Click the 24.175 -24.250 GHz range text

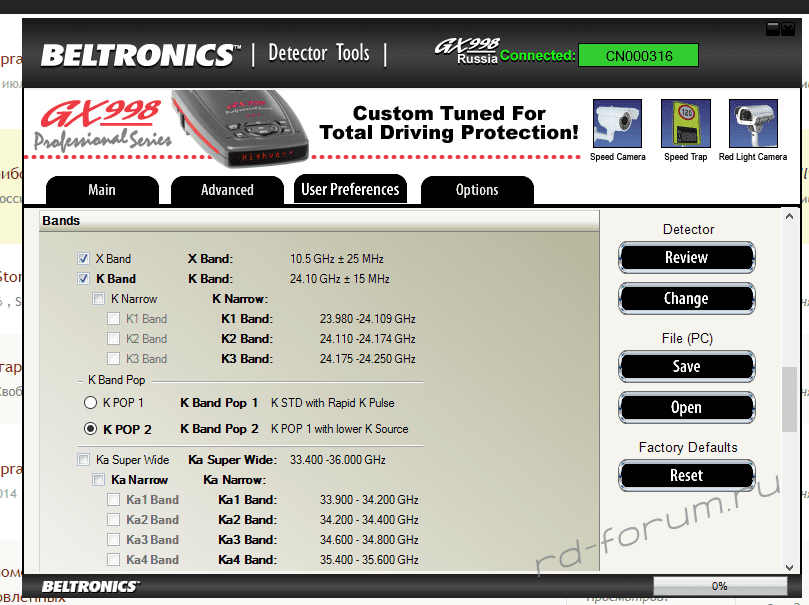tap(367, 358)
